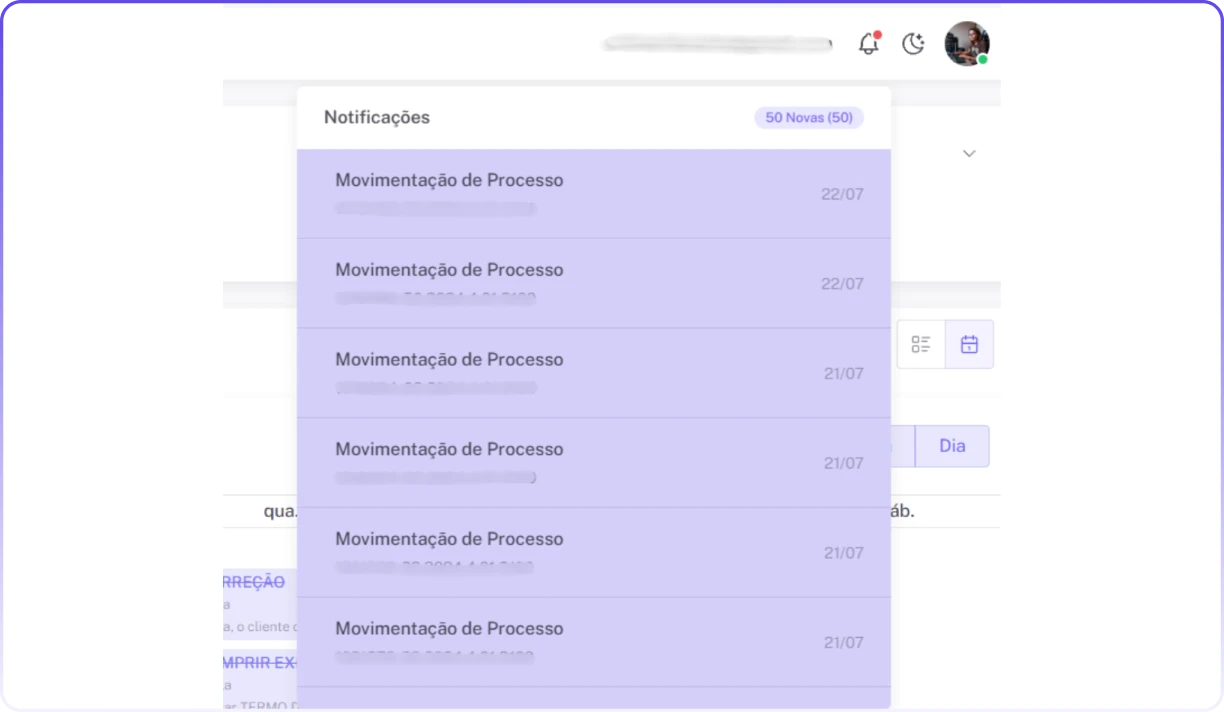Image resolution: width=1224 pixels, height=712 pixels.
Task: Open the user profile avatar menu
Action: (x=967, y=44)
